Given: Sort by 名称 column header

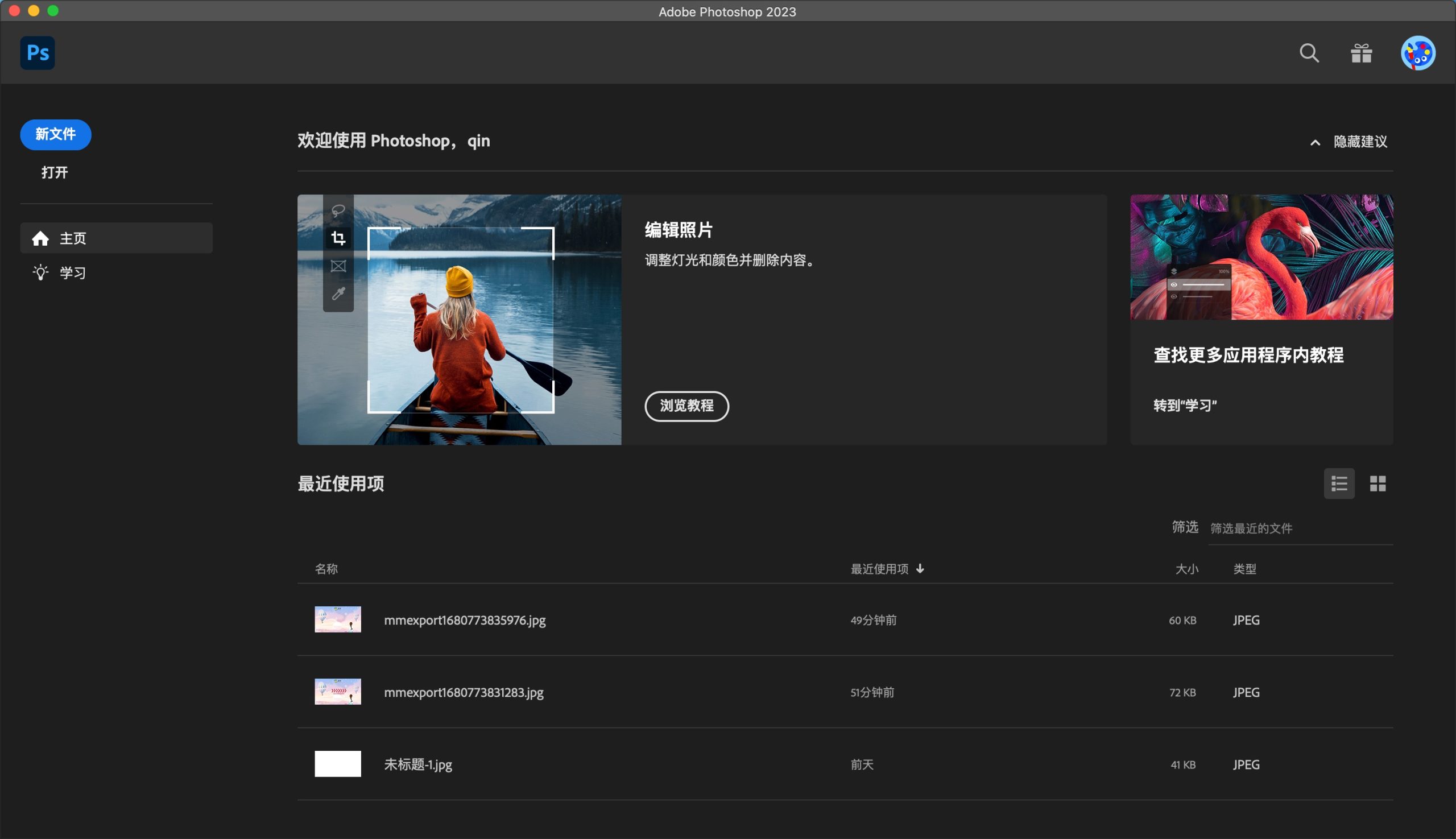Looking at the screenshot, I should tap(326, 569).
